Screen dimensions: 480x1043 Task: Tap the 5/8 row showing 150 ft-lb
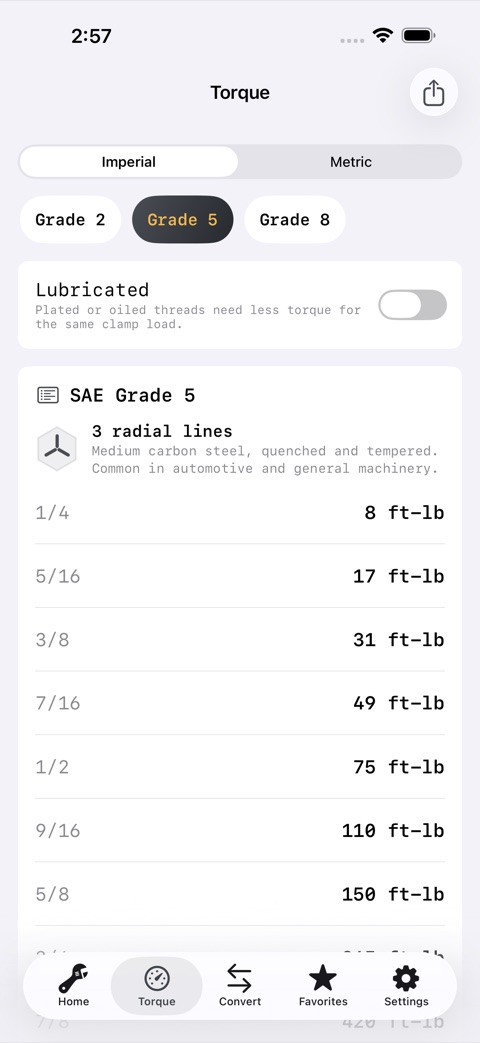240,894
